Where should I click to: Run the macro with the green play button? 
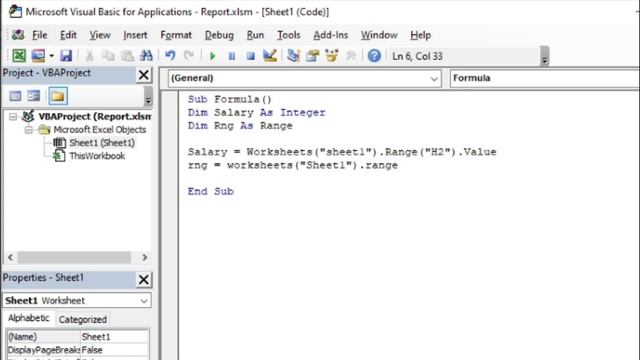point(212,56)
